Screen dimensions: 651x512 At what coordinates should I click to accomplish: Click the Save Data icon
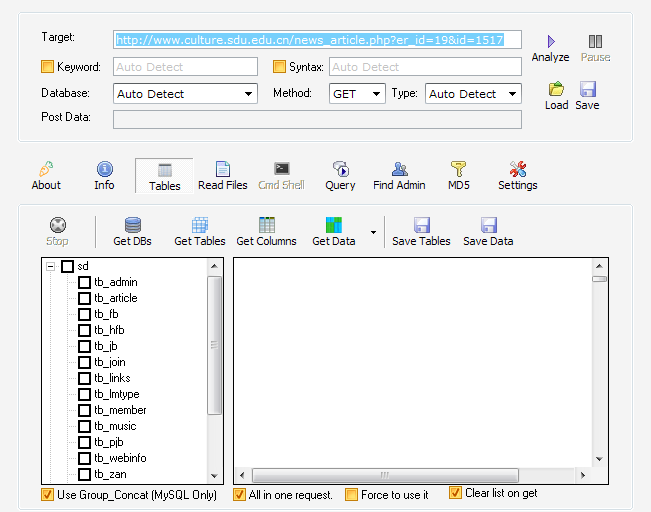click(x=489, y=225)
